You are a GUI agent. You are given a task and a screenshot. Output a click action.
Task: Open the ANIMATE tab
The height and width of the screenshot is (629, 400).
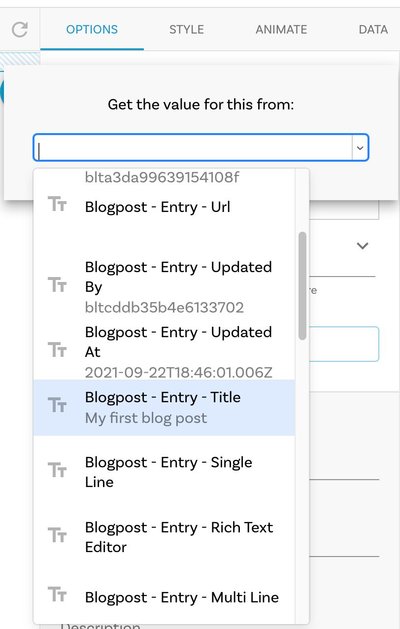(x=281, y=29)
